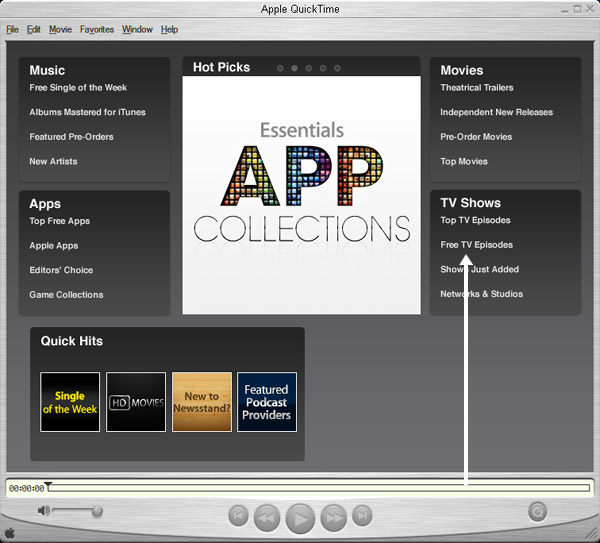Select the first Hot Picks page dot
This screenshot has width=600, height=543.
click(x=280, y=68)
